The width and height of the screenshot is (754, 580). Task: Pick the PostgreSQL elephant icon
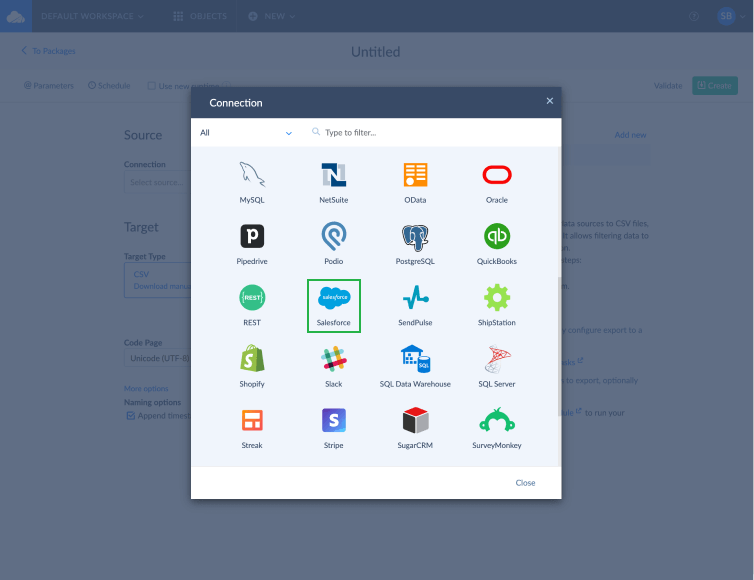pos(415,237)
